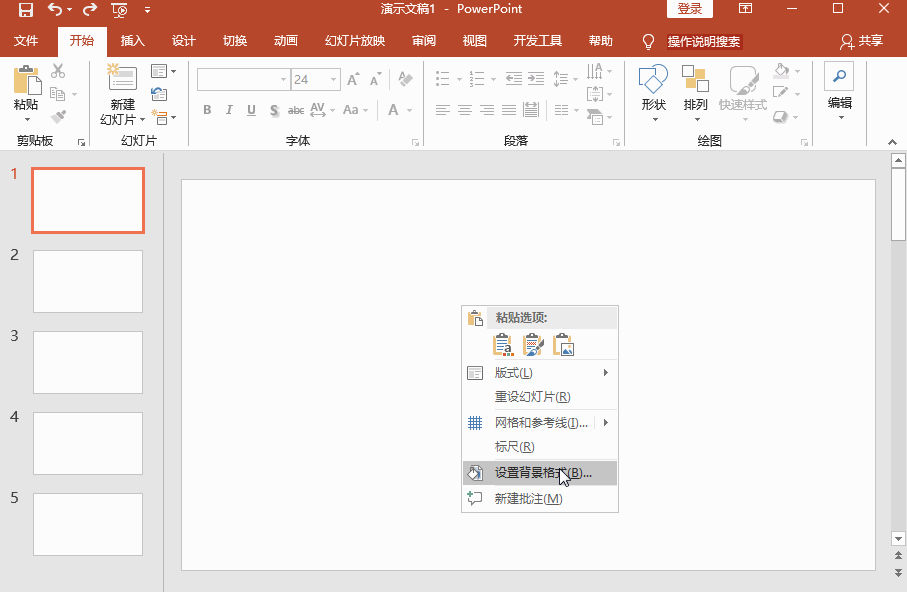Choose the keep source formatting paste icon
The image size is (907, 592).
pos(534,346)
